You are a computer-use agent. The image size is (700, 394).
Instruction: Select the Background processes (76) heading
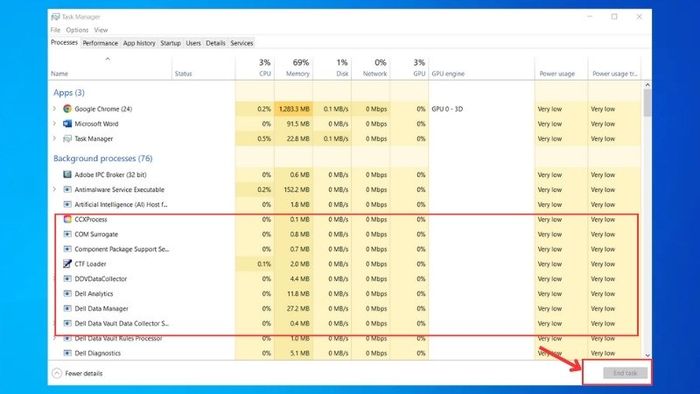pos(103,158)
